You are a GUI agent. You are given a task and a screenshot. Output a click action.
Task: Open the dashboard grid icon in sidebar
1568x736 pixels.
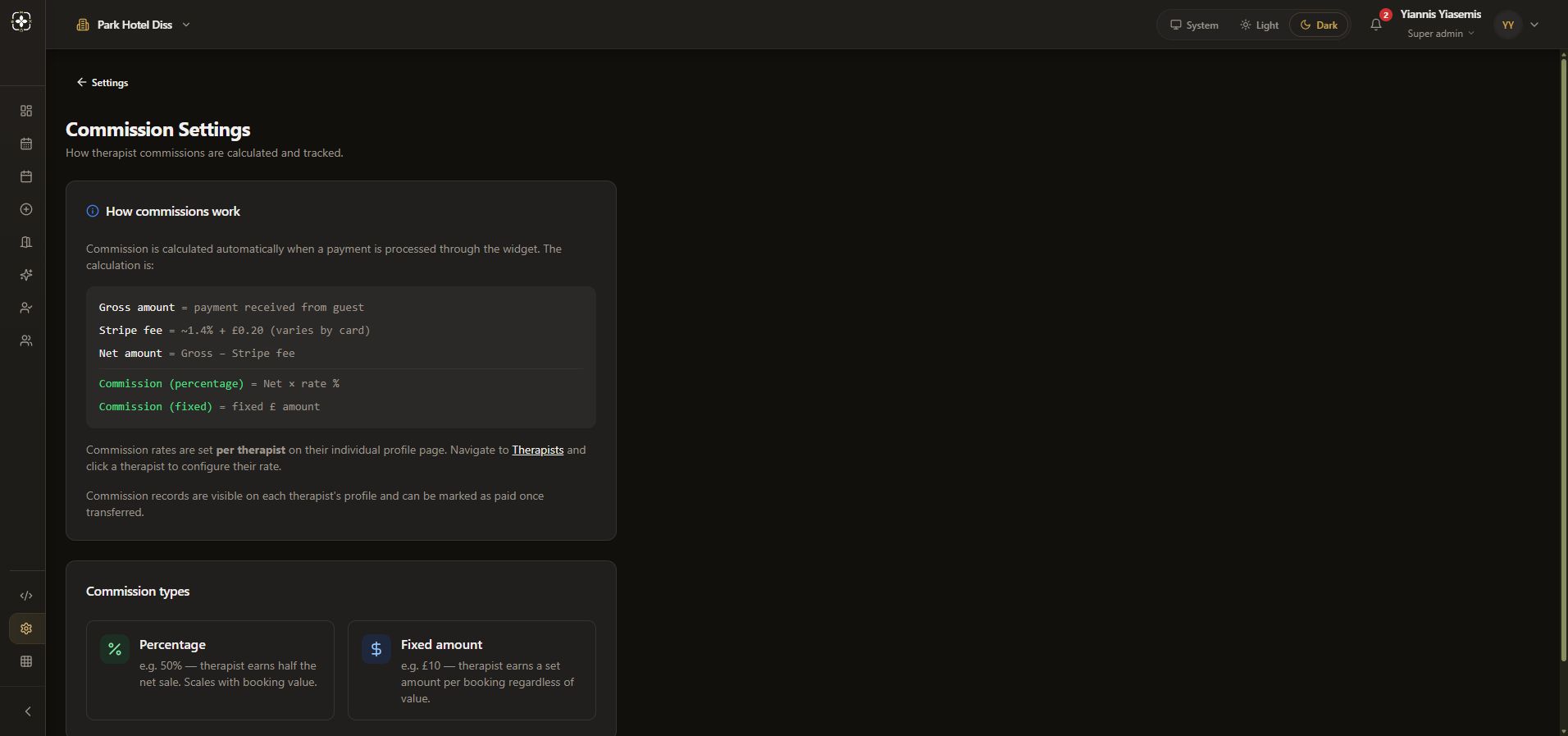pos(26,111)
